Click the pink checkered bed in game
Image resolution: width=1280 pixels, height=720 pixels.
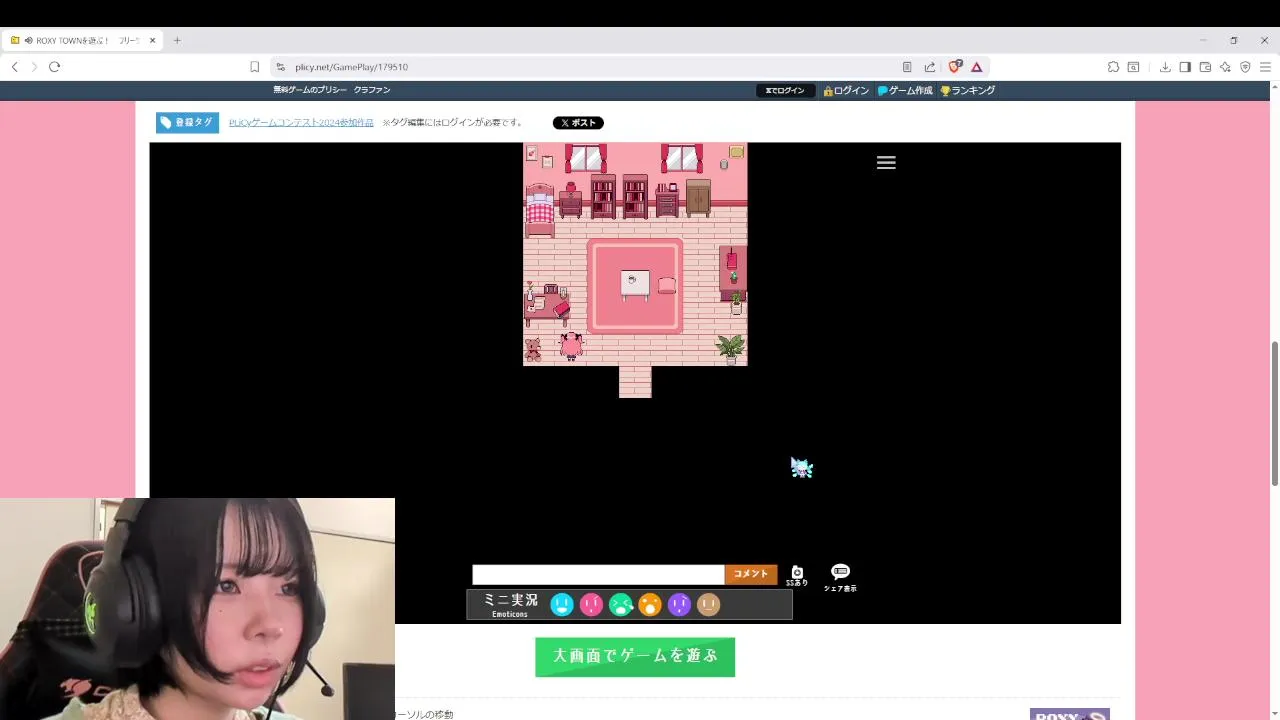(540, 210)
